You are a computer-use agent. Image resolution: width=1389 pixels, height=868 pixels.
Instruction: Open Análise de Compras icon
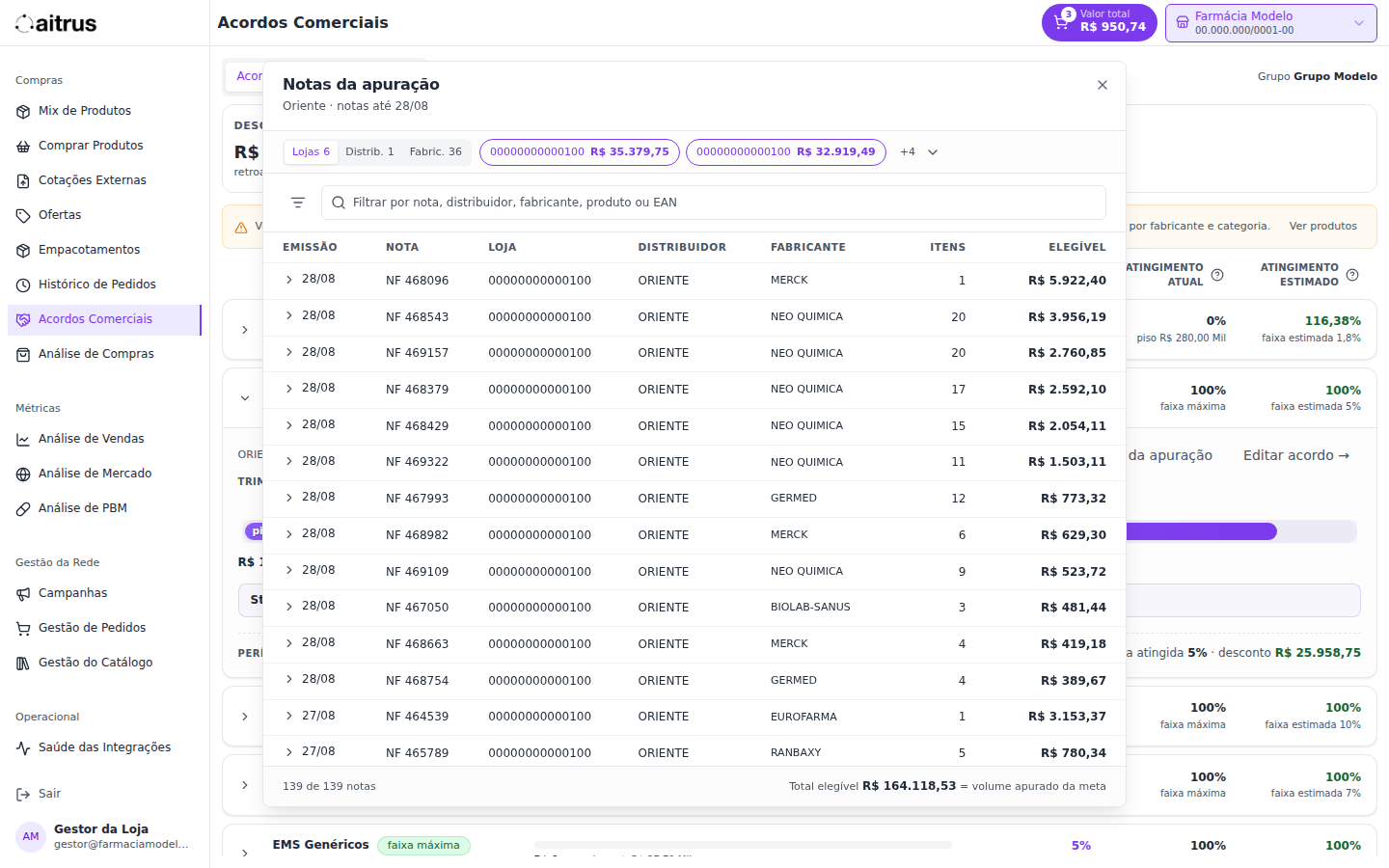[23, 354]
